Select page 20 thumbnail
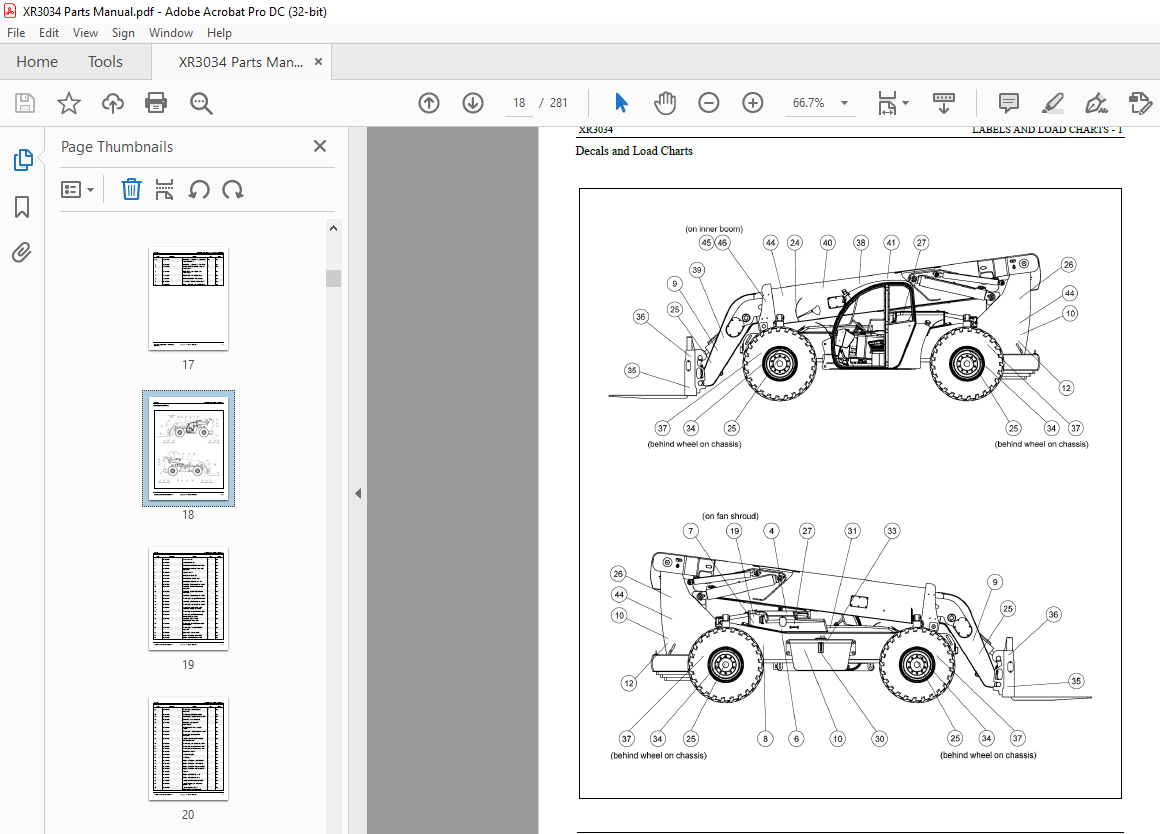This screenshot has width=1160, height=834. coord(189,748)
